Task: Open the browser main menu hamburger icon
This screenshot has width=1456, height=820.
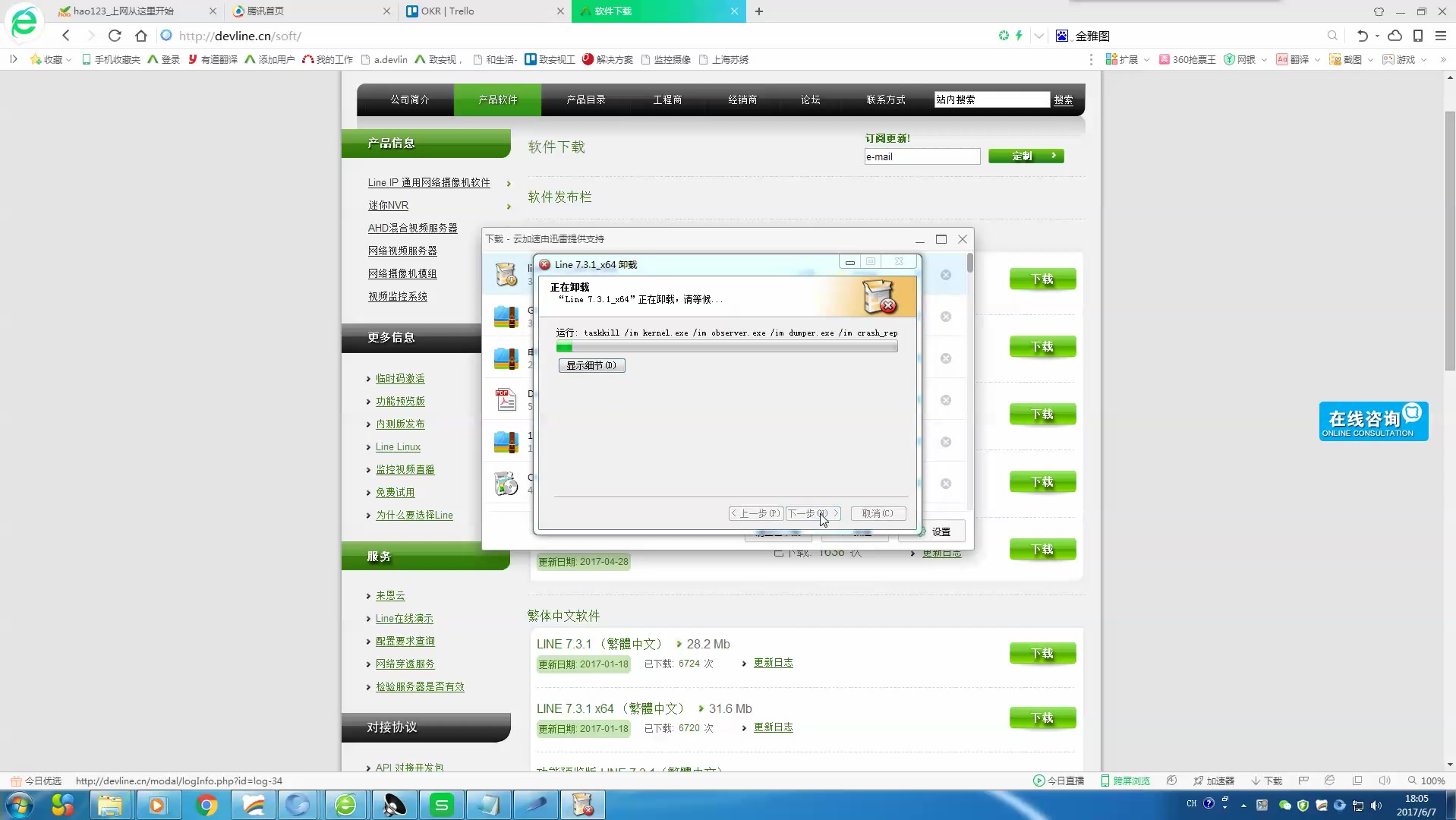Action: tap(1440, 36)
